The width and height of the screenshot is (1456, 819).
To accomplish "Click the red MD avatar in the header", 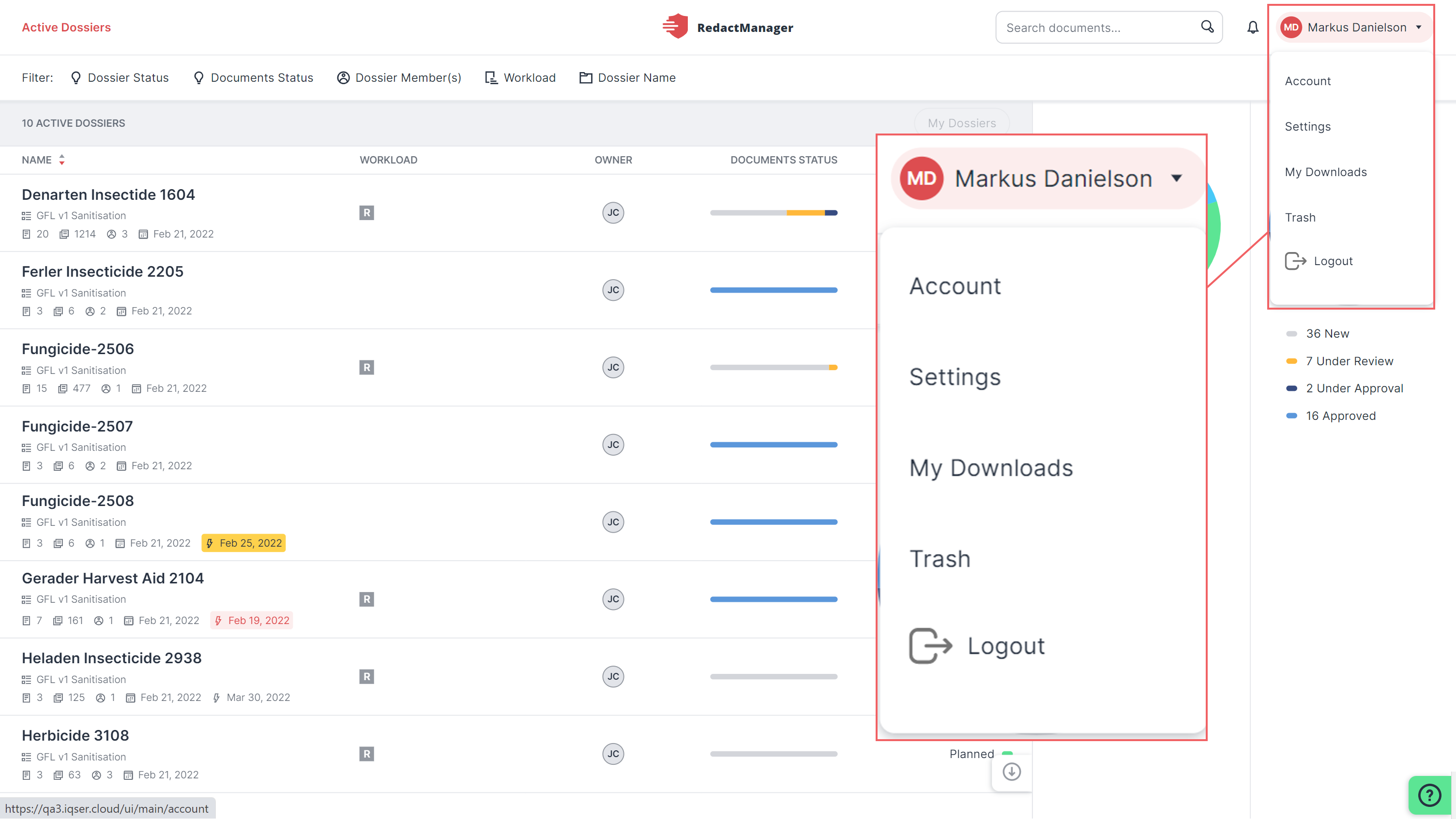I will click(1291, 27).
